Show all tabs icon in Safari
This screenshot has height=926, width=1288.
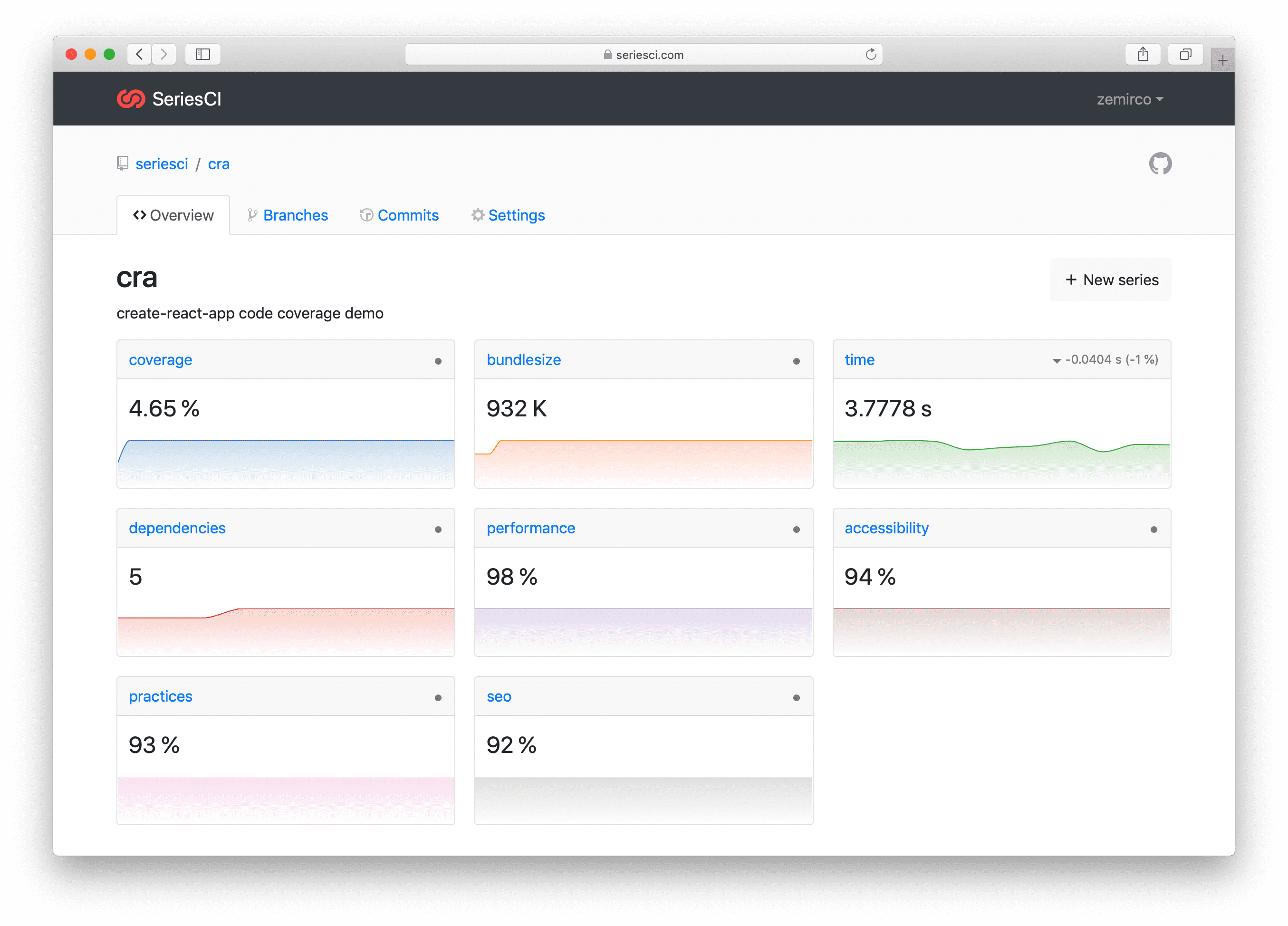tap(1185, 55)
